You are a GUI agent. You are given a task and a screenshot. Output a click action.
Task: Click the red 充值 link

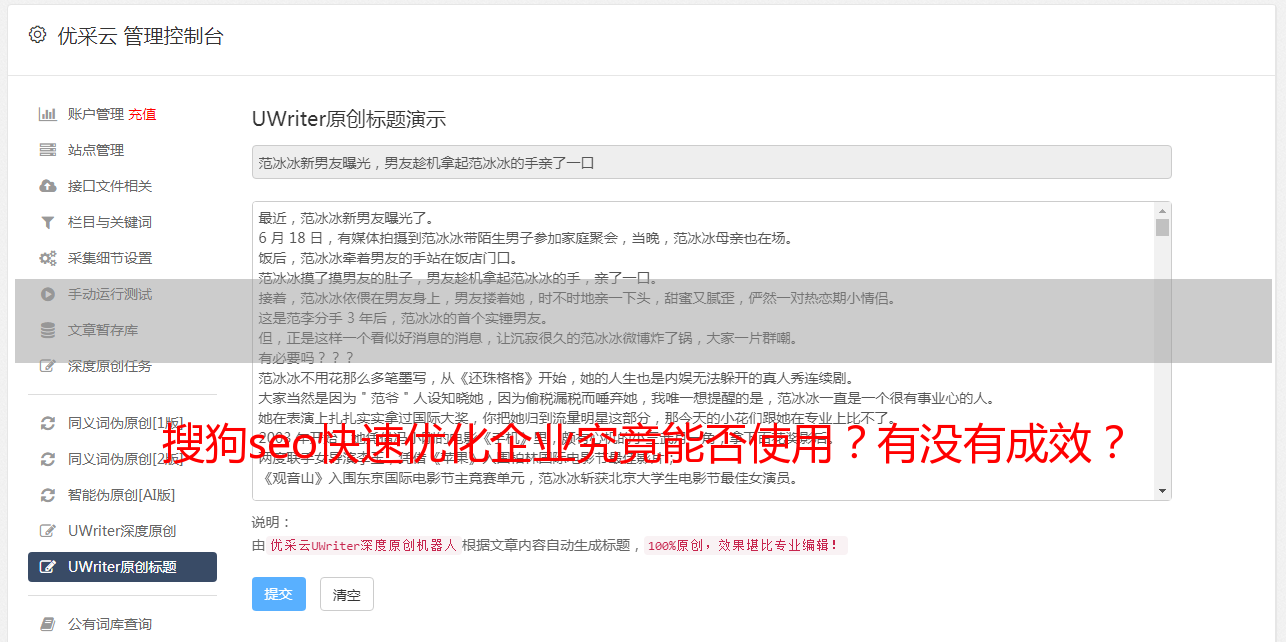point(142,114)
